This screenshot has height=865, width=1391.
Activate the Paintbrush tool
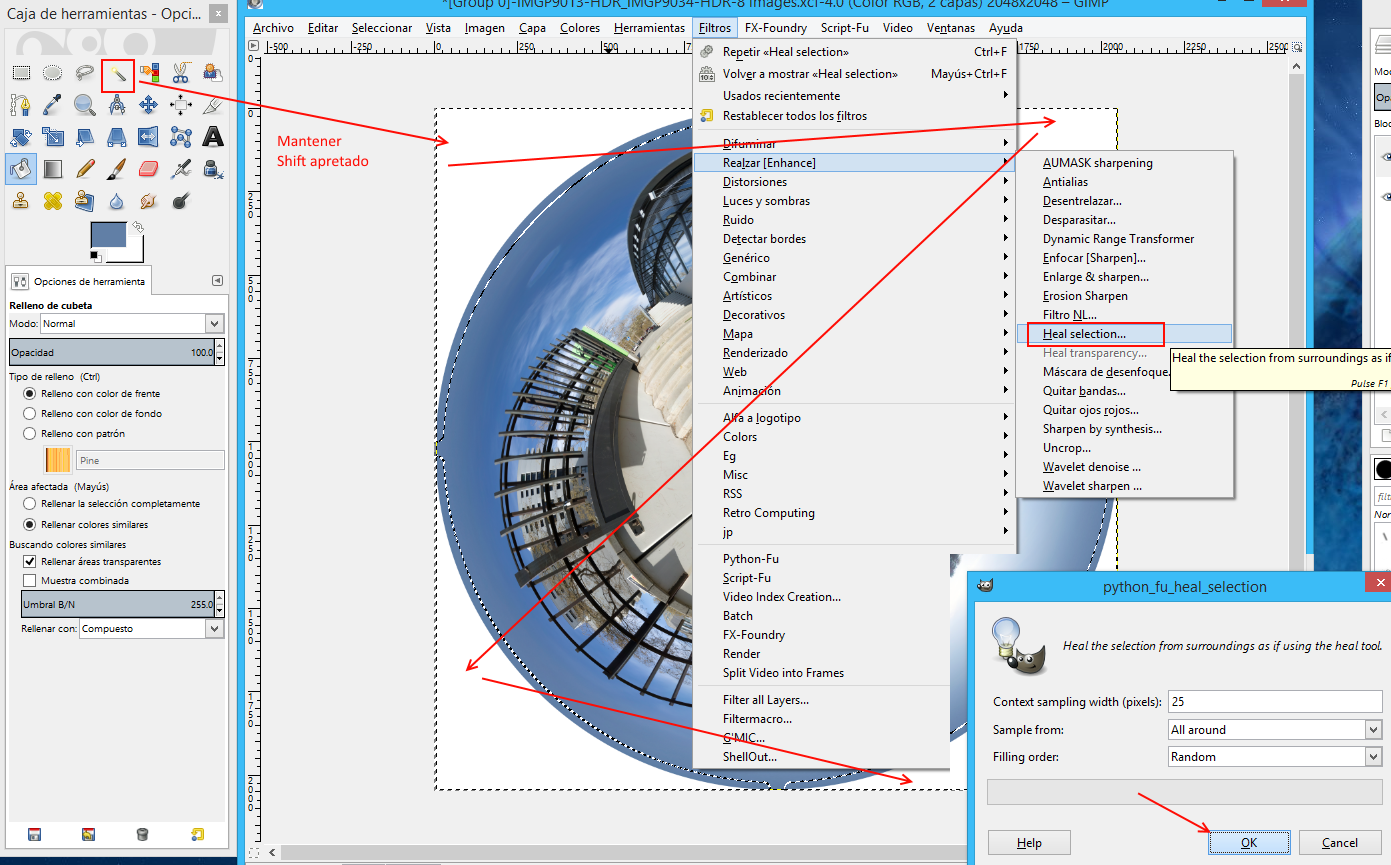pyautogui.click(x=117, y=169)
